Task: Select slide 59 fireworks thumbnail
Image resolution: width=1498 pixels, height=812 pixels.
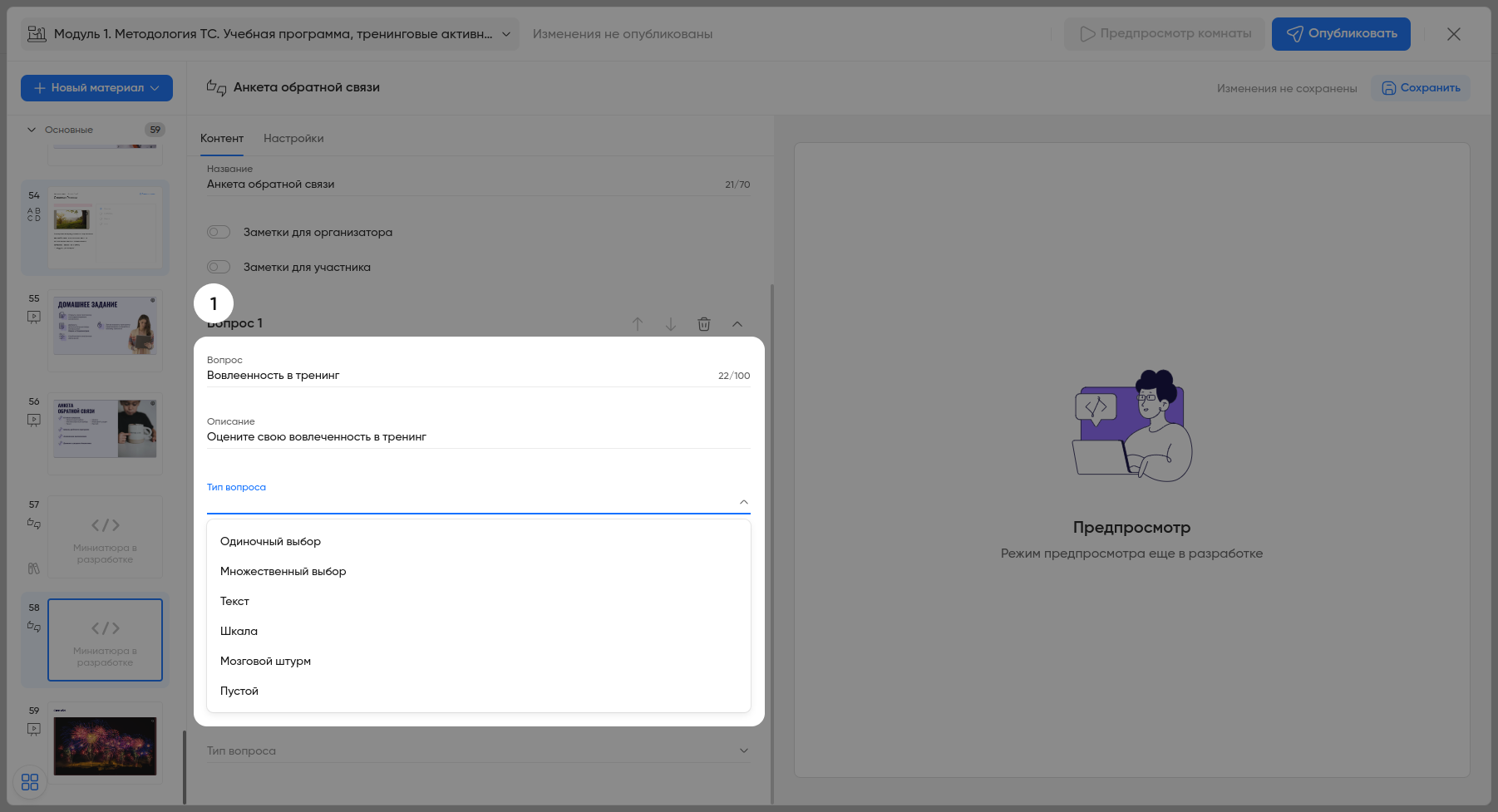Action: pos(105,746)
